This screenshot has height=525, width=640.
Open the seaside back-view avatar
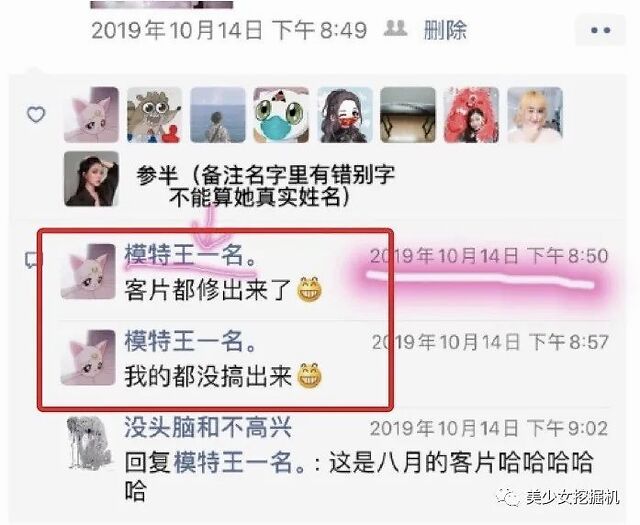click(x=218, y=115)
